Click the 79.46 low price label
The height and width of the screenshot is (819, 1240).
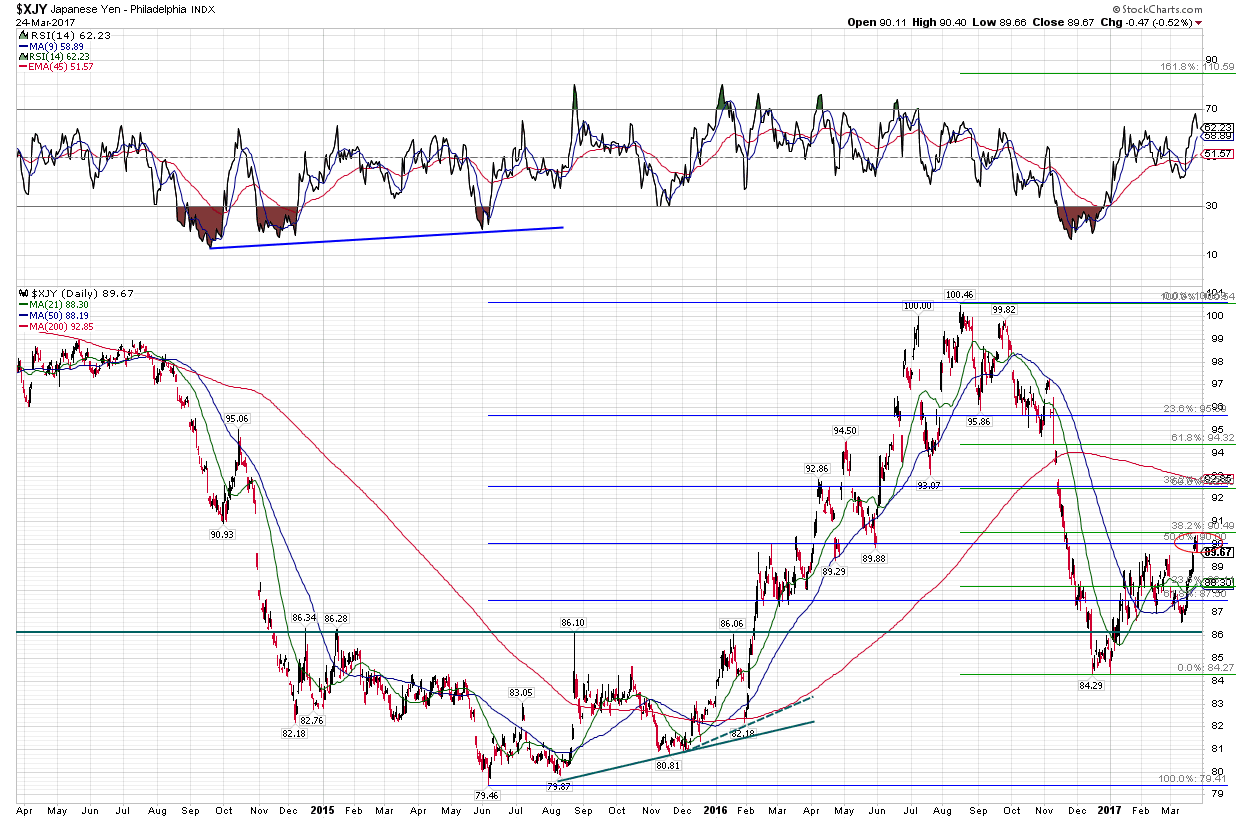[x=487, y=795]
